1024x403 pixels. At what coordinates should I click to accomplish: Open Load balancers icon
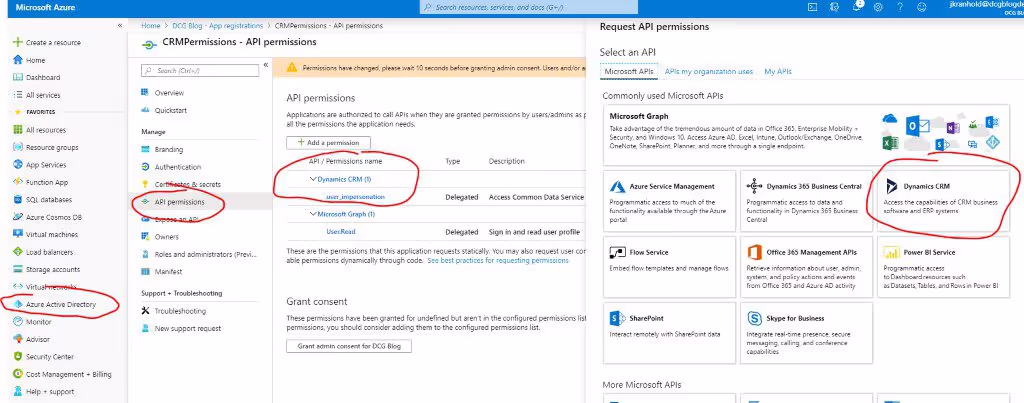tap(18, 252)
